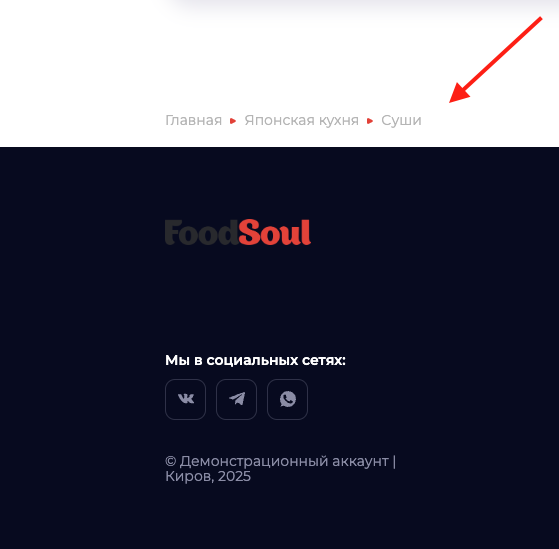559x549 pixels.
Task: Click the FoodSoul footer logo
Action: pos(238,232)
